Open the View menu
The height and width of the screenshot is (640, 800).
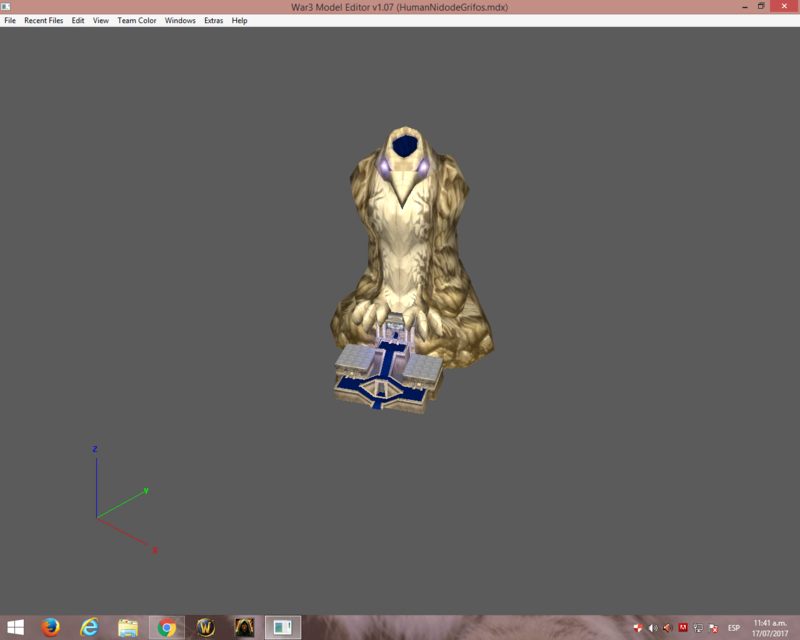(x=101, y=20)
